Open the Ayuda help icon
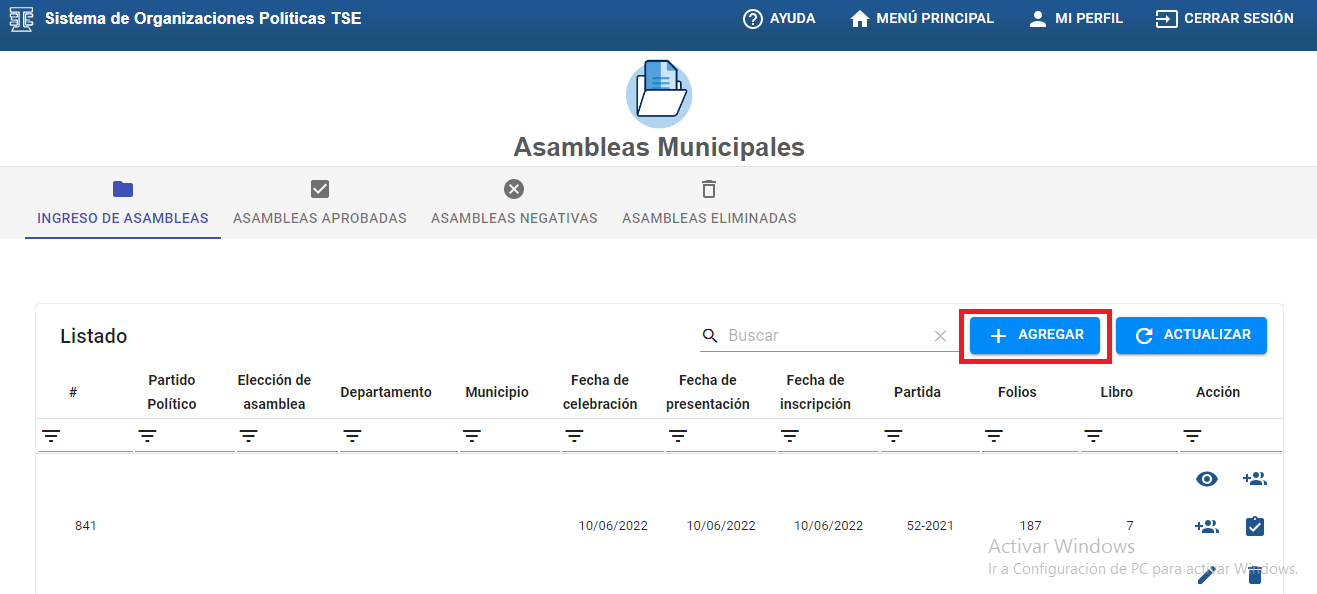The image size is (1317, 594). tap(753, 19)
